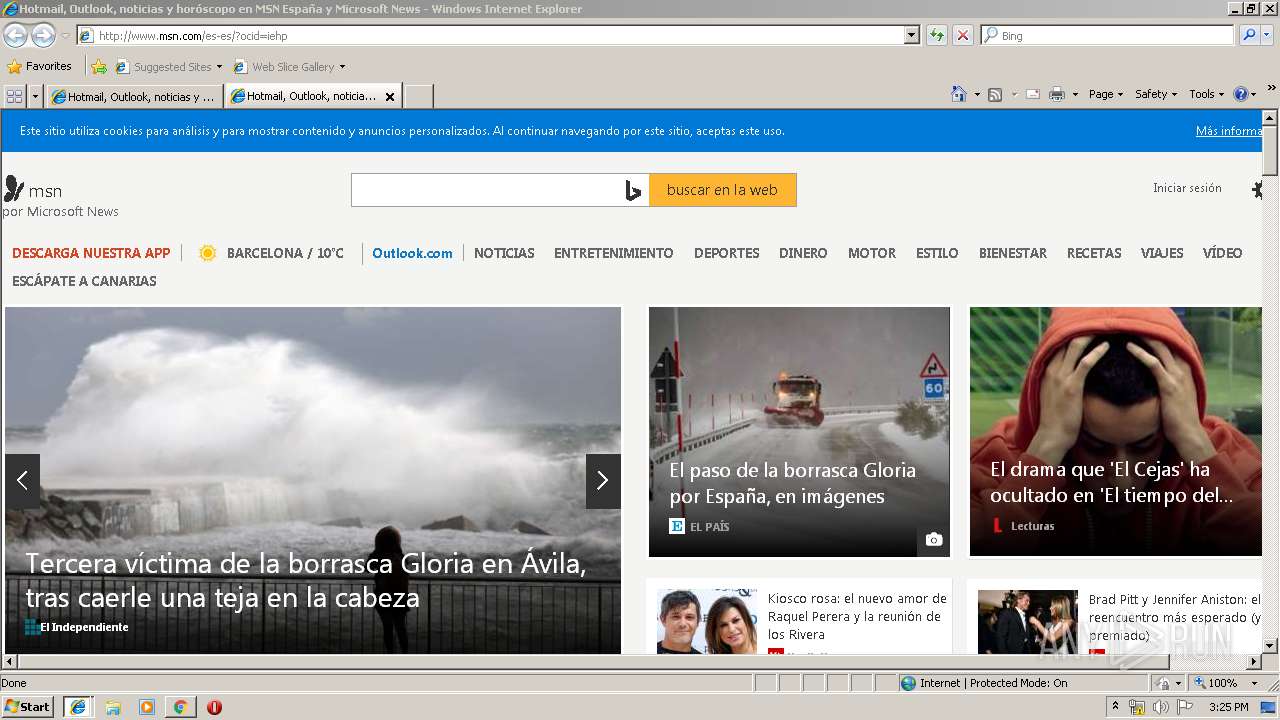Open the borrasca Gloria en imágenes card
The image size is (1280, 720).
point(799,432)
